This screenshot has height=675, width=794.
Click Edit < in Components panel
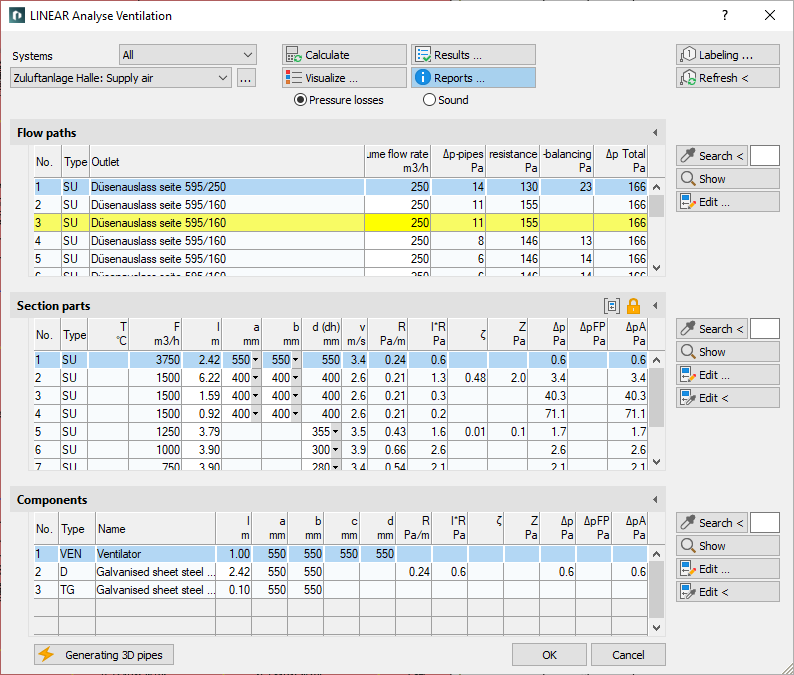pos(728,592)
